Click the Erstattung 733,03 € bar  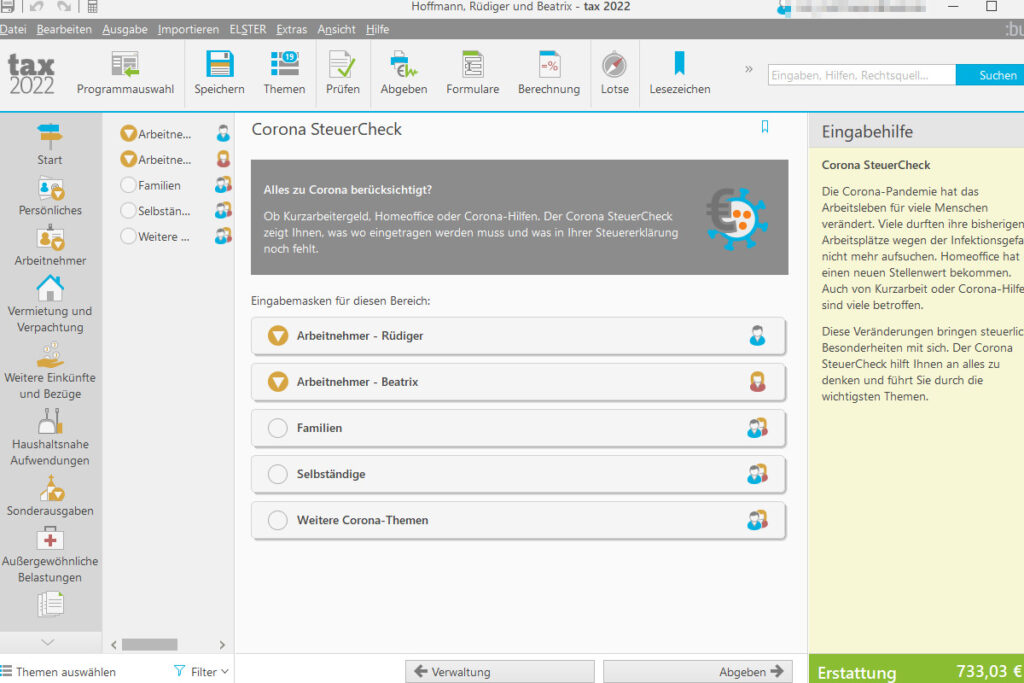pyautogui.click(x=916, y=670)
